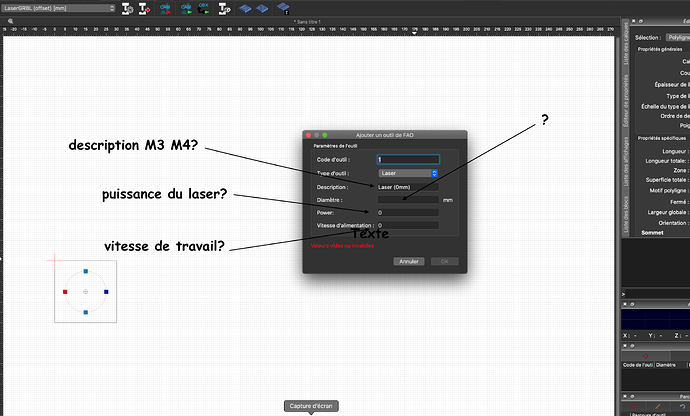Click the red minus remove toolpath icon
The height and width of the screenshot is (416, 690).
pos(633,407)
